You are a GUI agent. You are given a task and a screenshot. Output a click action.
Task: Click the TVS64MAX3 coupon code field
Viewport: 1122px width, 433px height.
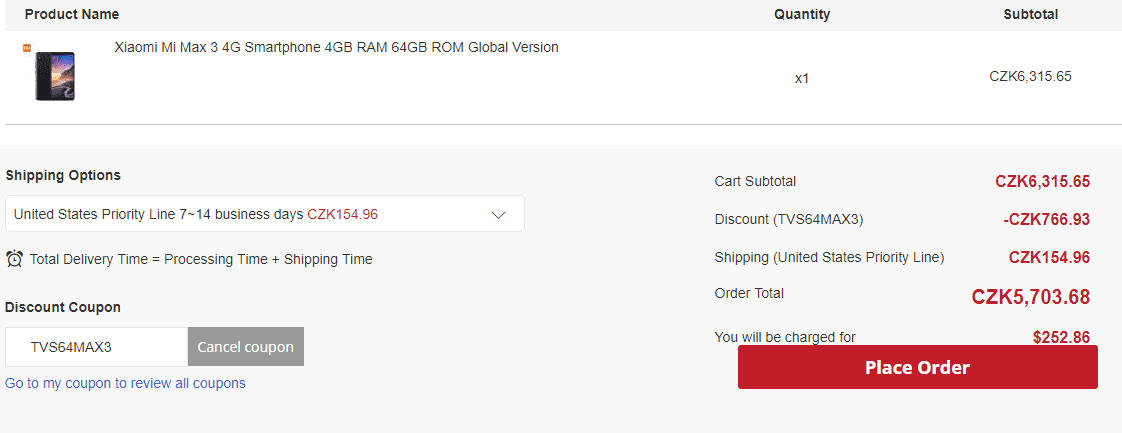coord(97,347)
